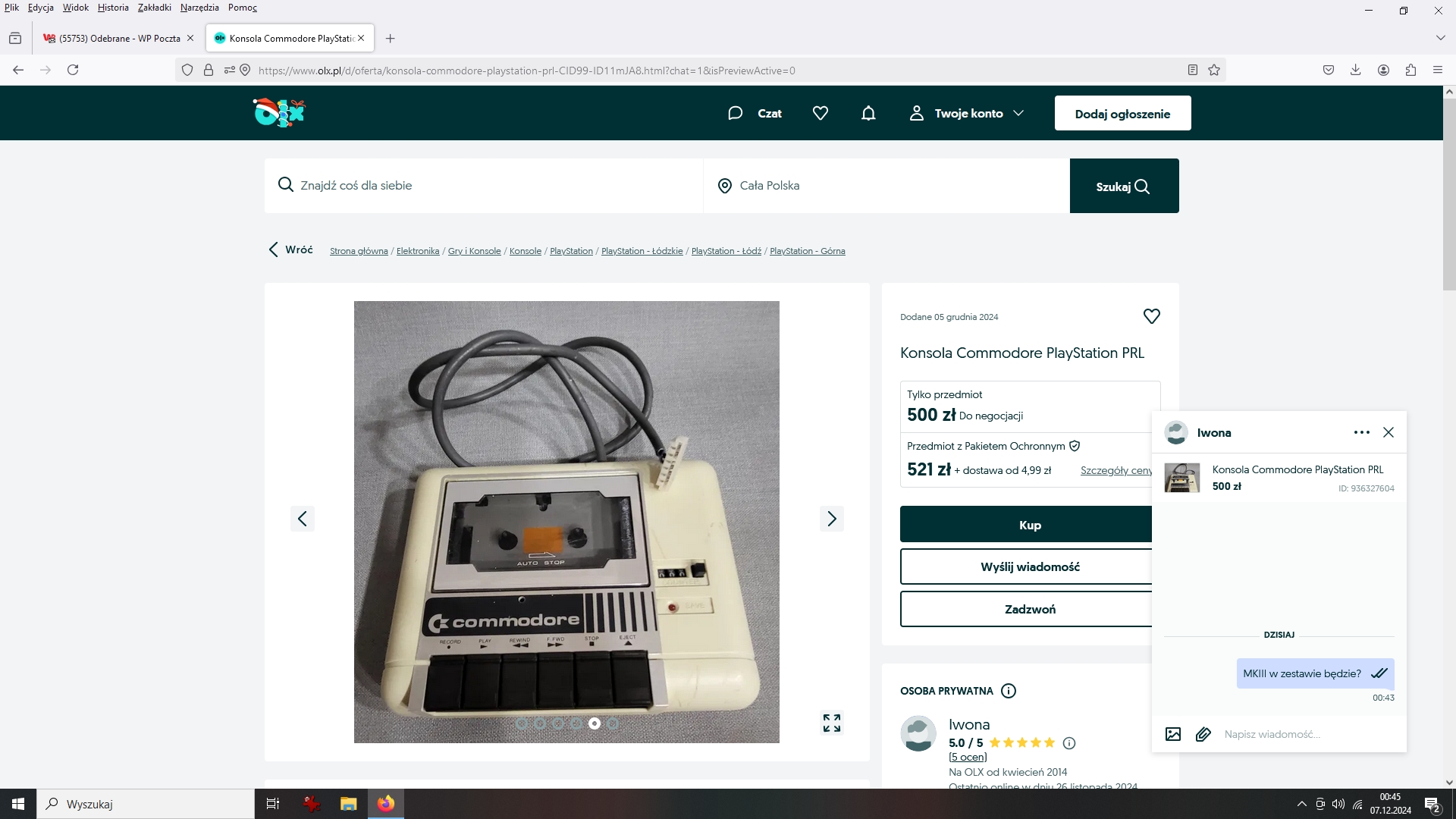The width and height of the screenshot is (1456, 819).
Task: Show next photo with right arrow
Action: tap(832, 519)
